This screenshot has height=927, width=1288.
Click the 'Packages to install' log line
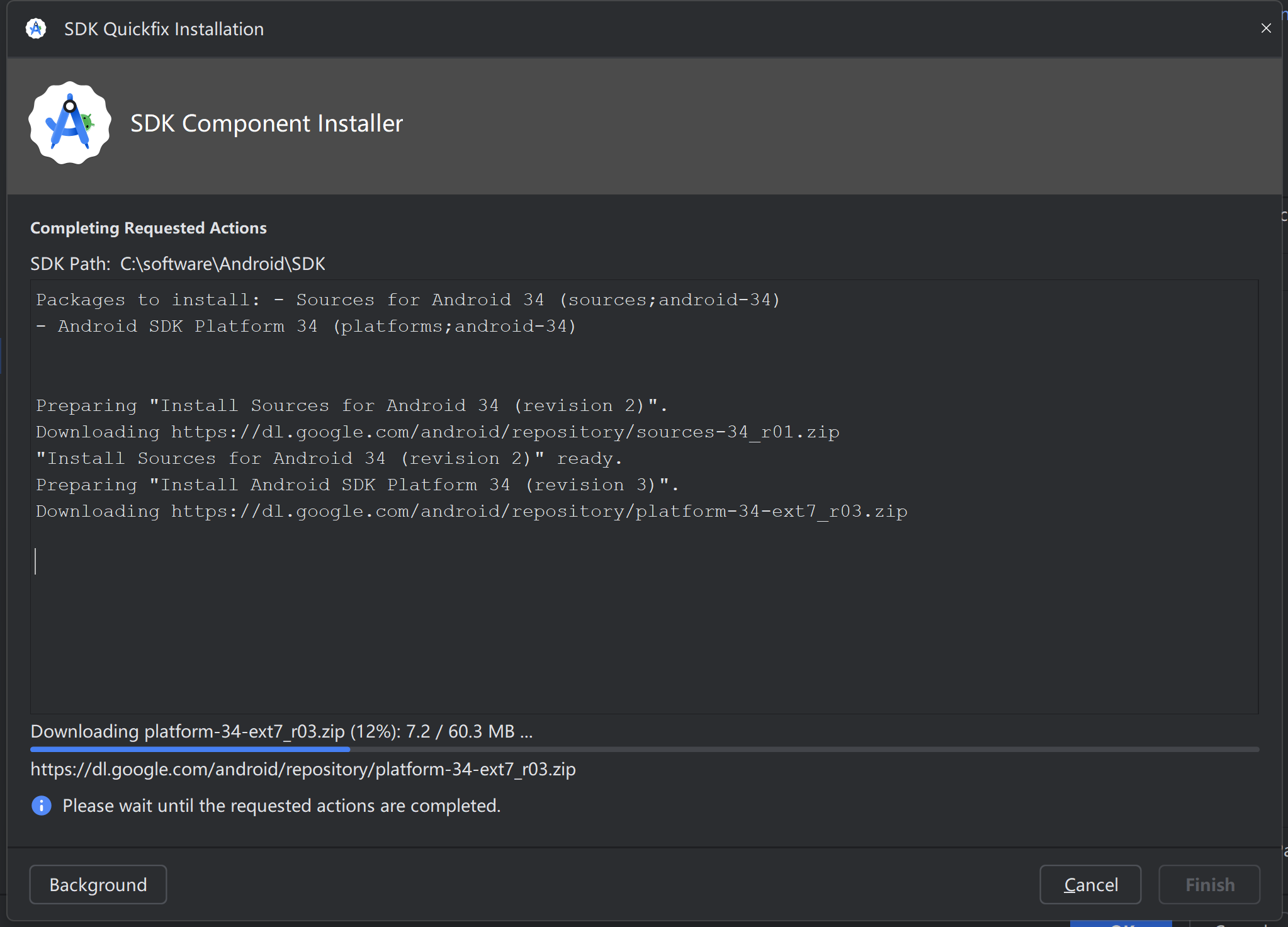click(x=408, y=300)
